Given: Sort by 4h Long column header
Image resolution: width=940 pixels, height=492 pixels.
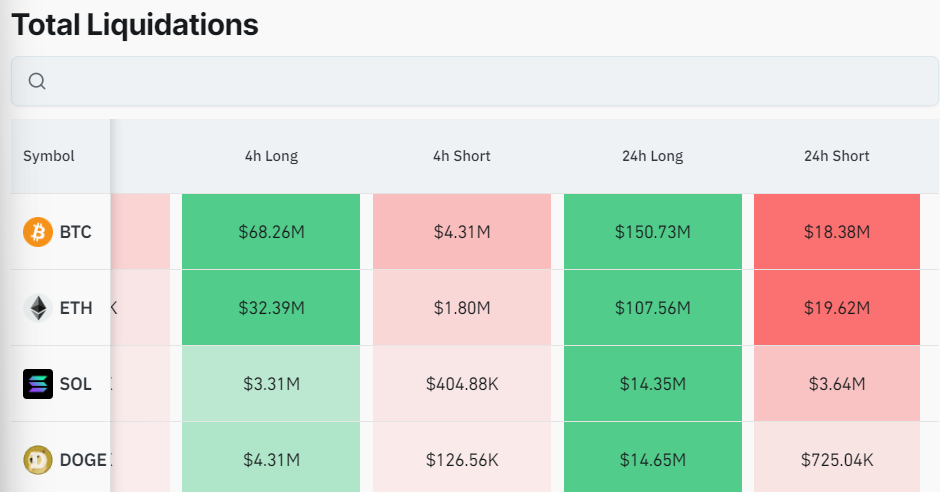Looking at the screenshot, I should pyautogui.click(x=271, y=156).
